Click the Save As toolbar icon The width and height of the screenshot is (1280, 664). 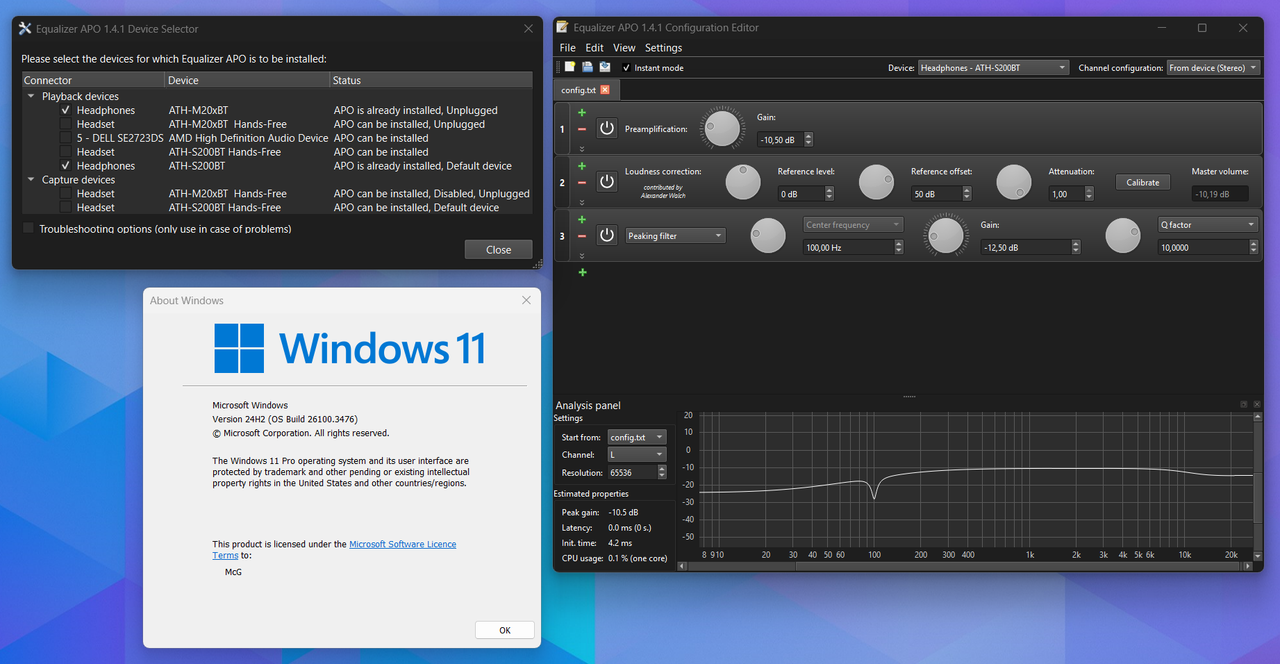pos(604,67)
